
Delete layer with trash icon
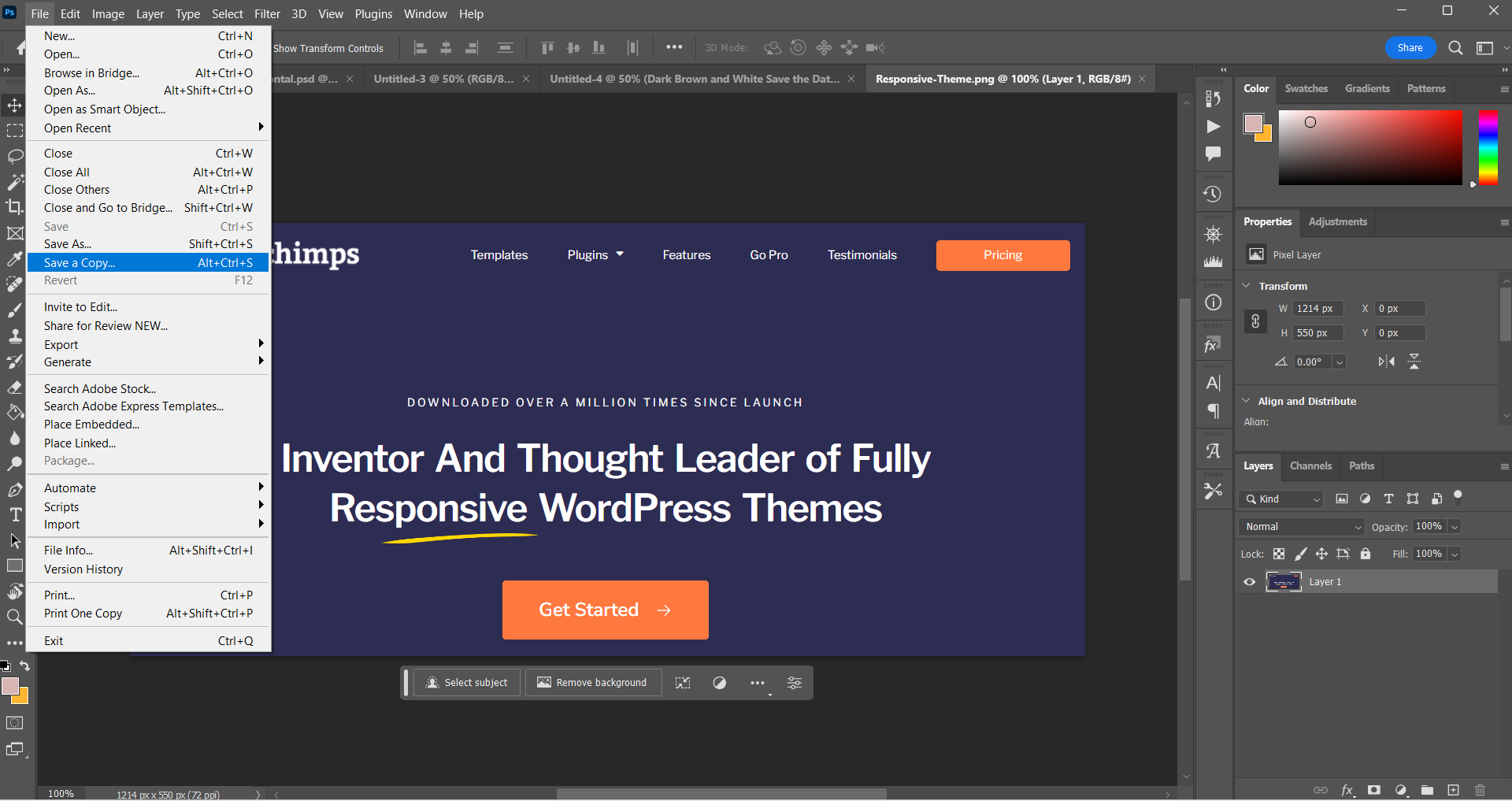pyautogui.click(x=1480, y=790)
